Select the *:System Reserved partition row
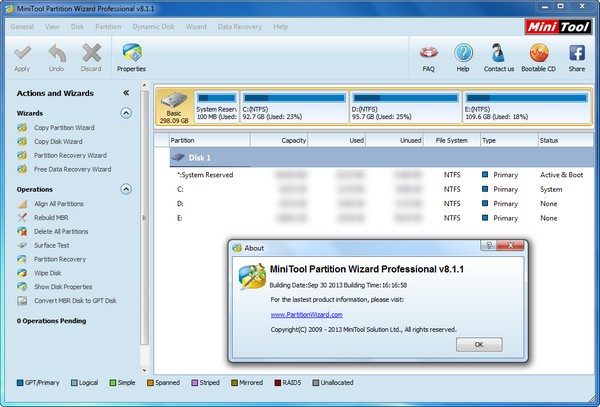Screen dimensions: 600x407 pyautogui.click(x=382, y=175)
